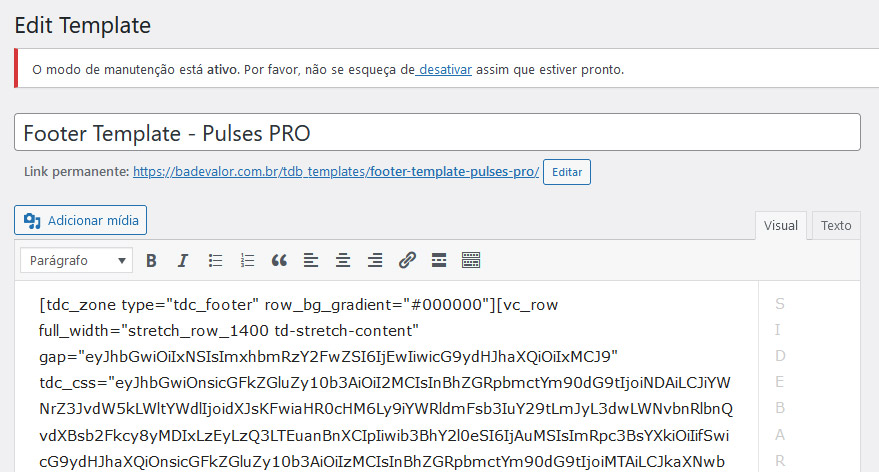879x472 pixels.
Task: Toggle the toolbar kitchen sink
Action: tap(471, 261)
